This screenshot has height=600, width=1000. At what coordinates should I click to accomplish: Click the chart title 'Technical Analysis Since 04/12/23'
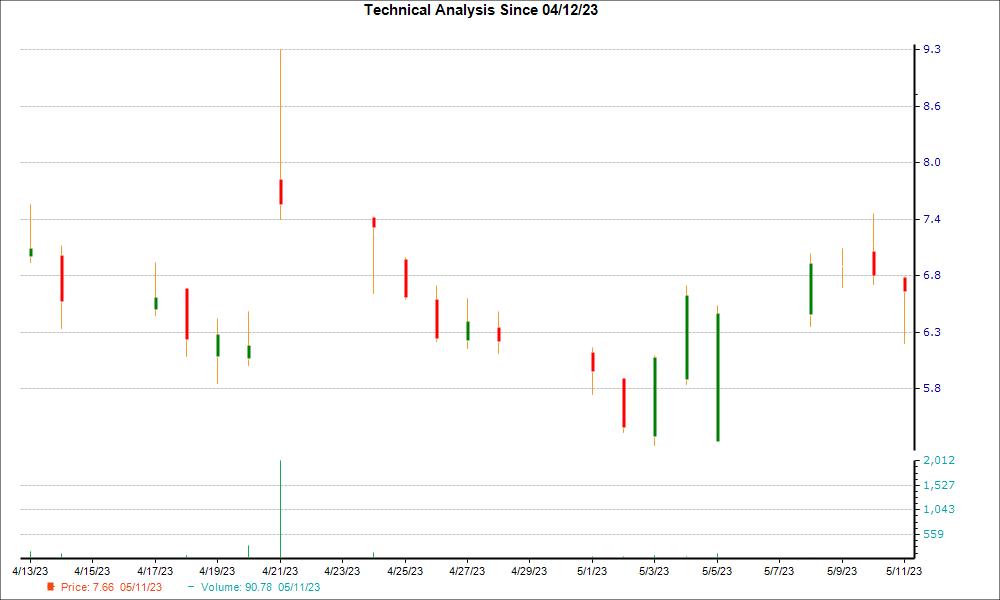(x=481, y=10)
